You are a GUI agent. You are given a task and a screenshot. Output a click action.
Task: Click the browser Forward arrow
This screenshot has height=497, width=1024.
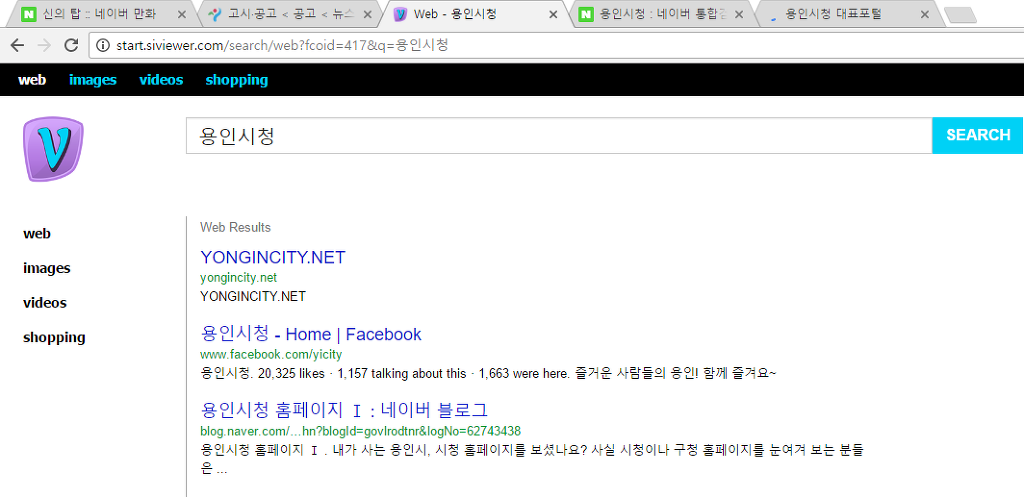pos(44,45)
